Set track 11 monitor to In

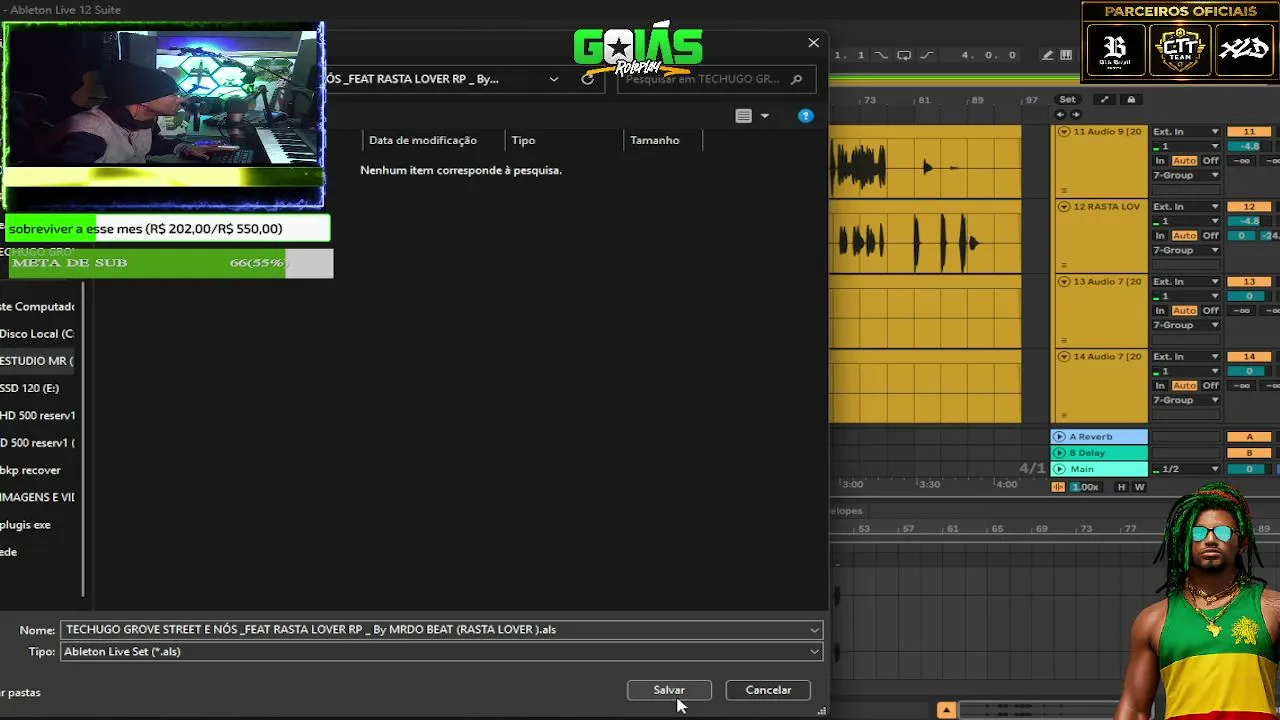pos(1160,161)
